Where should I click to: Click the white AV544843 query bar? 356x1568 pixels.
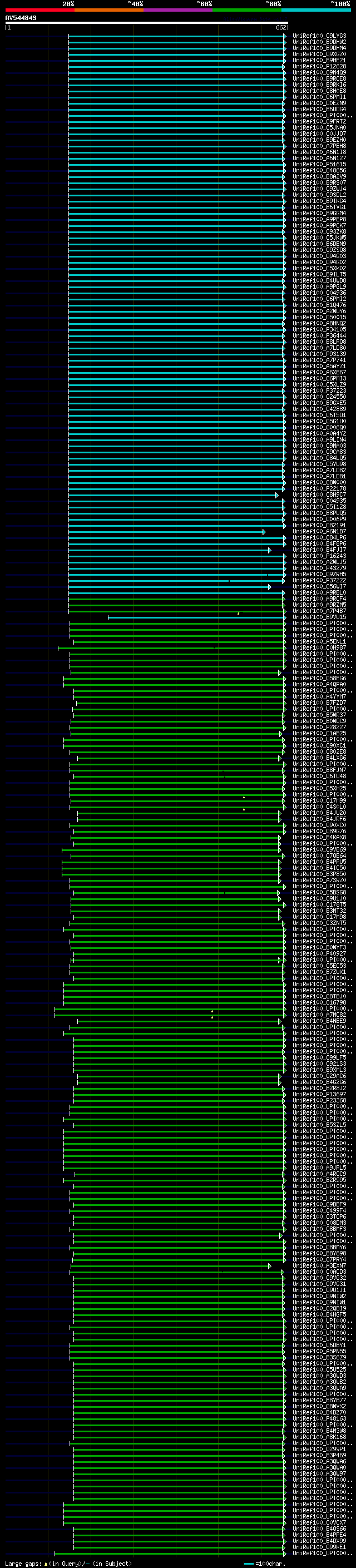[x=147, y=22]
